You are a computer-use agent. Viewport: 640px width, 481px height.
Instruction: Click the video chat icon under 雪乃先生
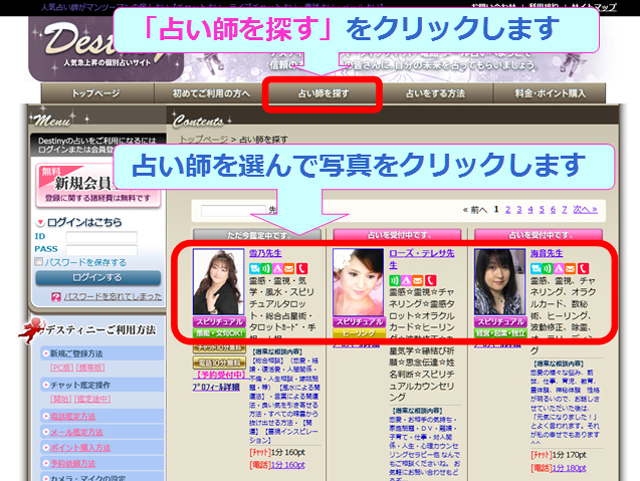point(254,269)
